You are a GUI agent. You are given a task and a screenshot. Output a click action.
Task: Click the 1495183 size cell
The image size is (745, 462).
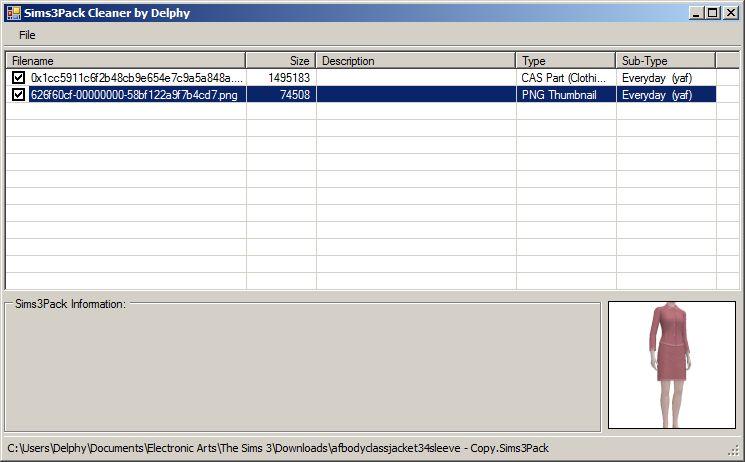pyautogui.click(x=281, y=77)
